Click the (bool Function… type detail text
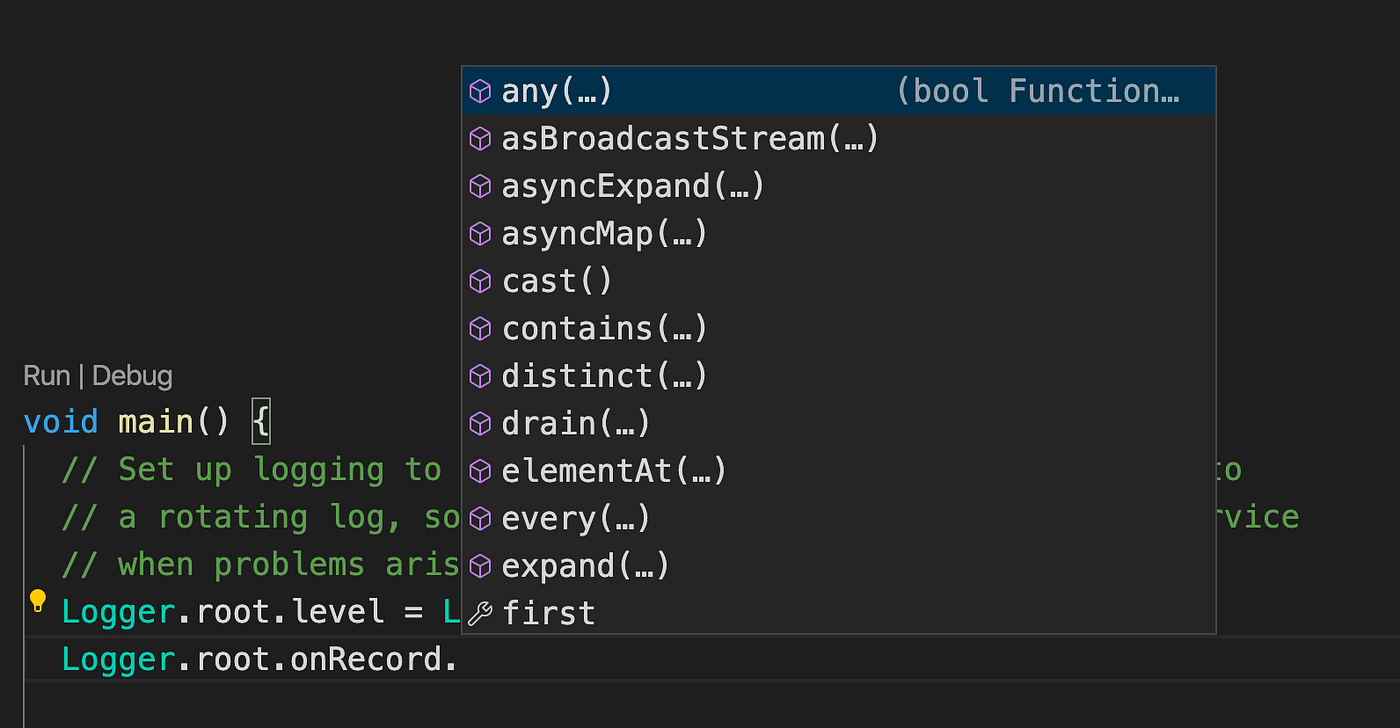1400x728 pixels. [x=1038, y=91]
